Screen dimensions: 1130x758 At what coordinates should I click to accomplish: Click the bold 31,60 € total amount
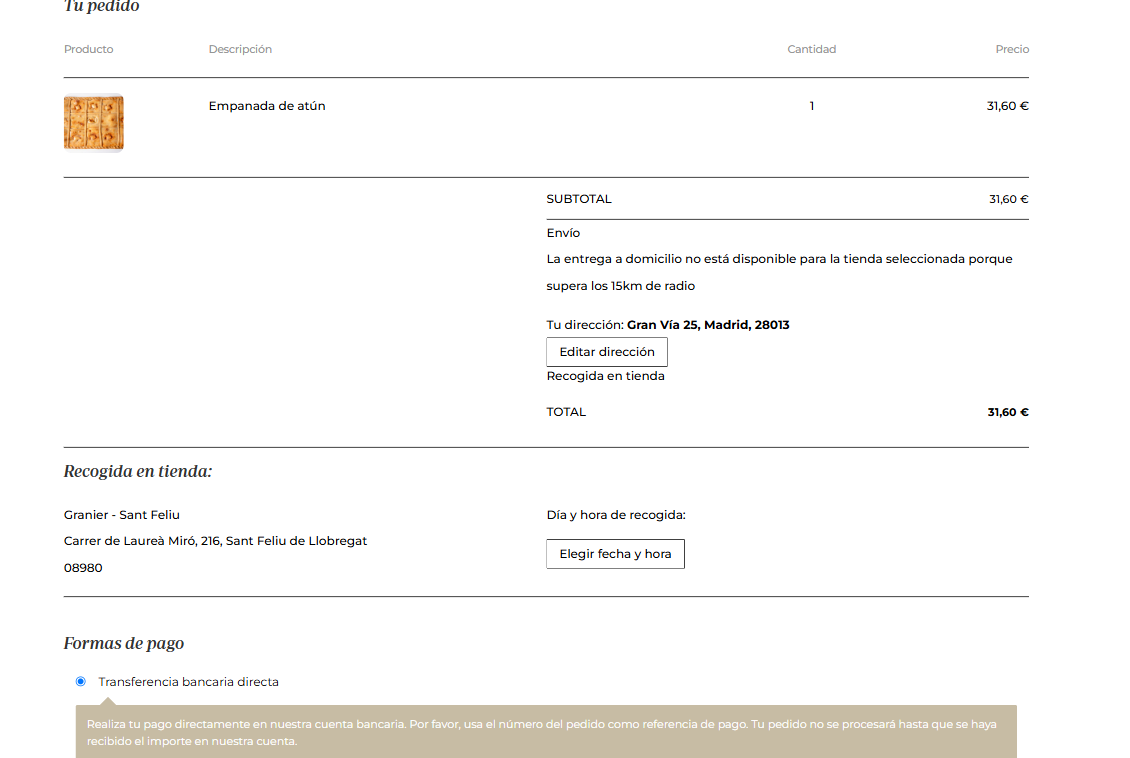click(x=1007, y=412)
